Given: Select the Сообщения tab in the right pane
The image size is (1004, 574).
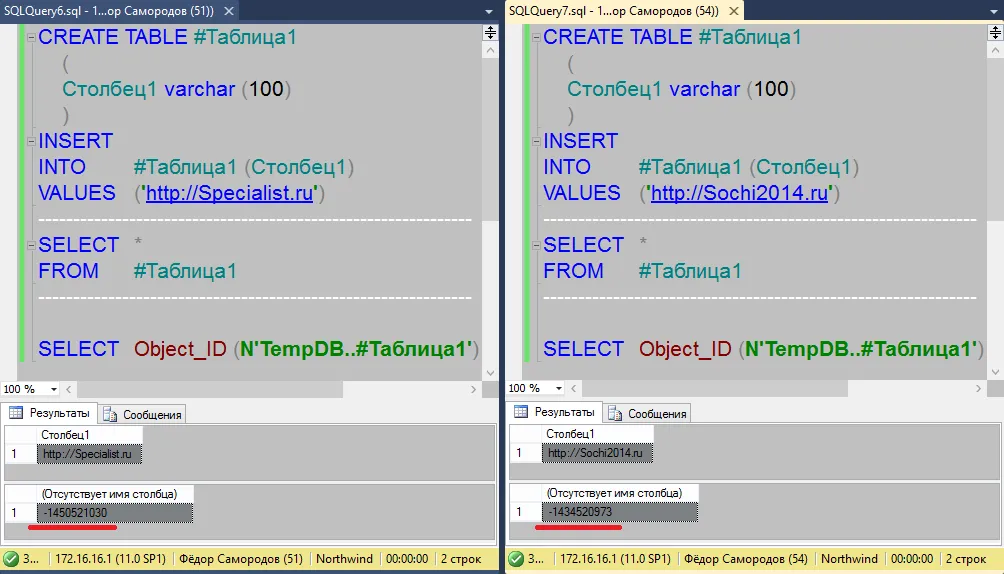Looking at the screenshot, I should 647,414.
